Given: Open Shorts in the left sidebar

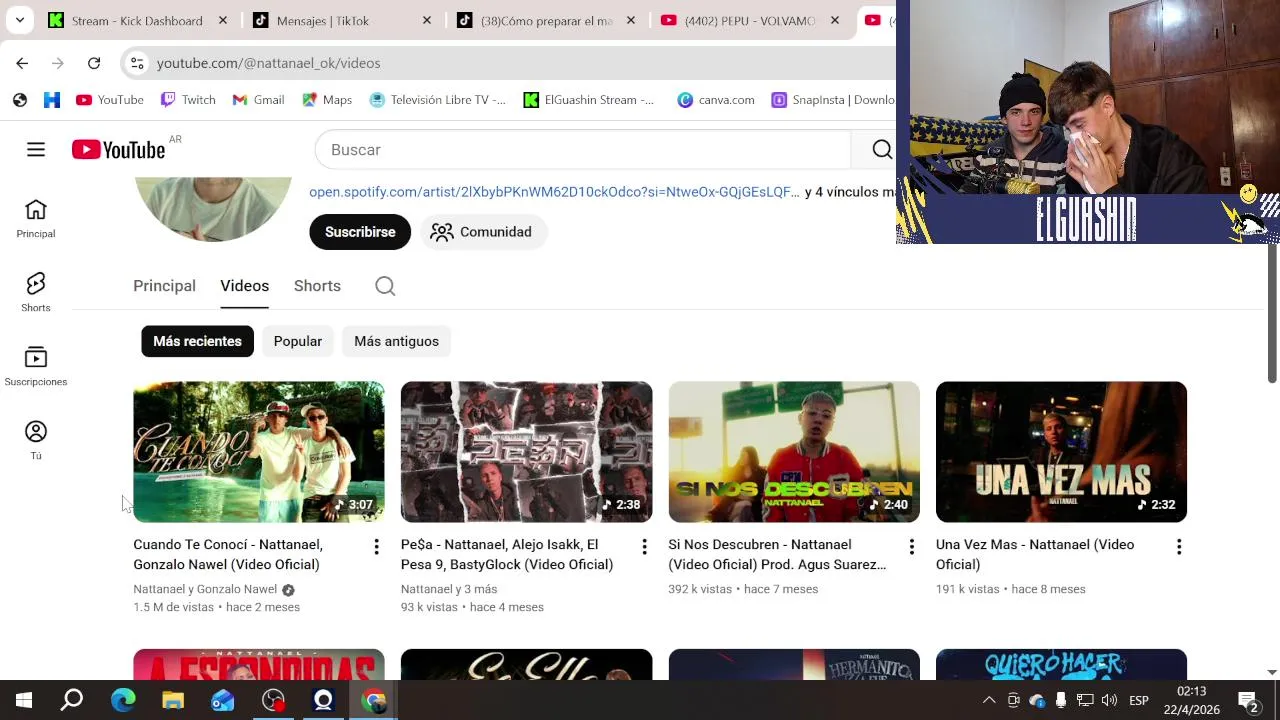Looking at the screenshot, I should (36, 293).
